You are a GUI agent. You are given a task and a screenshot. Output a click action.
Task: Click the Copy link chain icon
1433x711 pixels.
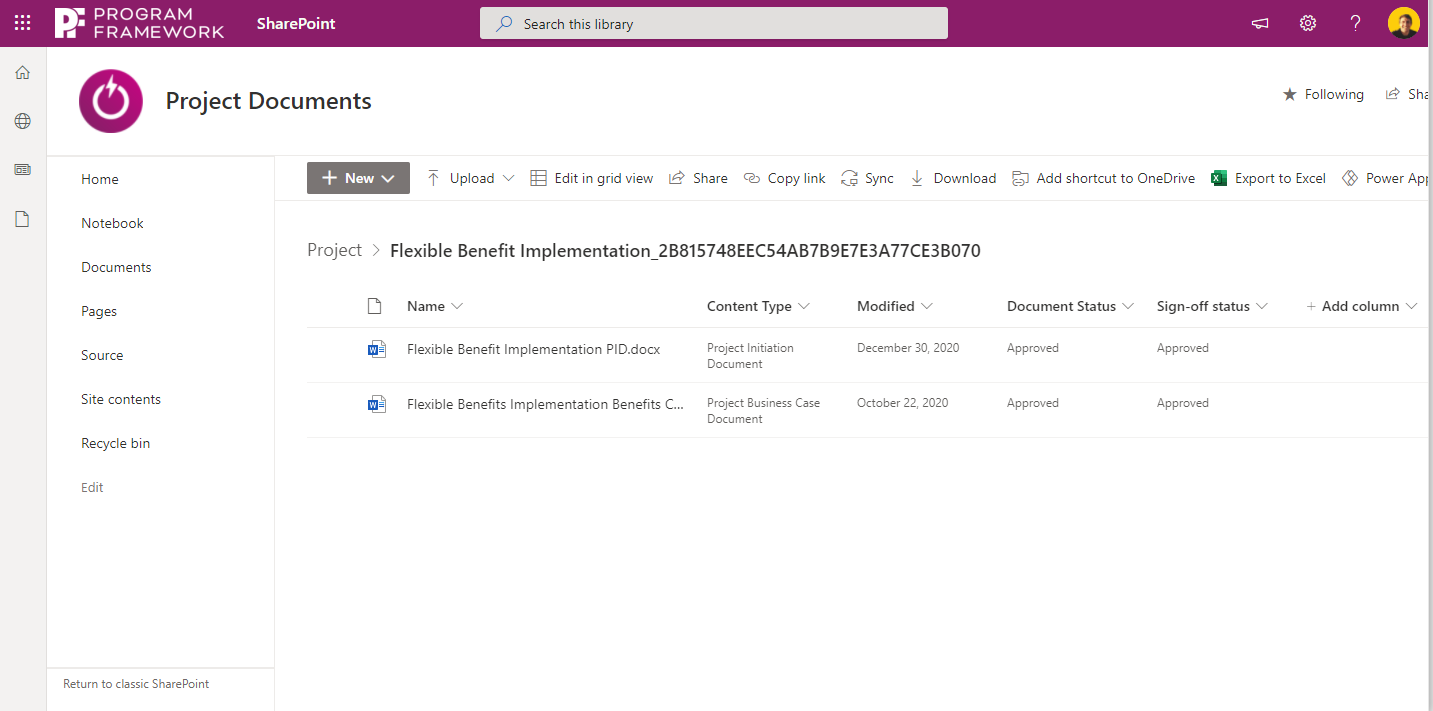[752, 178]
